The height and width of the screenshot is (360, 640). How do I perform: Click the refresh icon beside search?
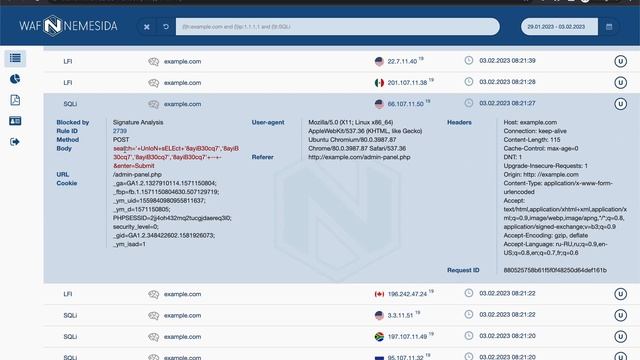click(166, 27)
